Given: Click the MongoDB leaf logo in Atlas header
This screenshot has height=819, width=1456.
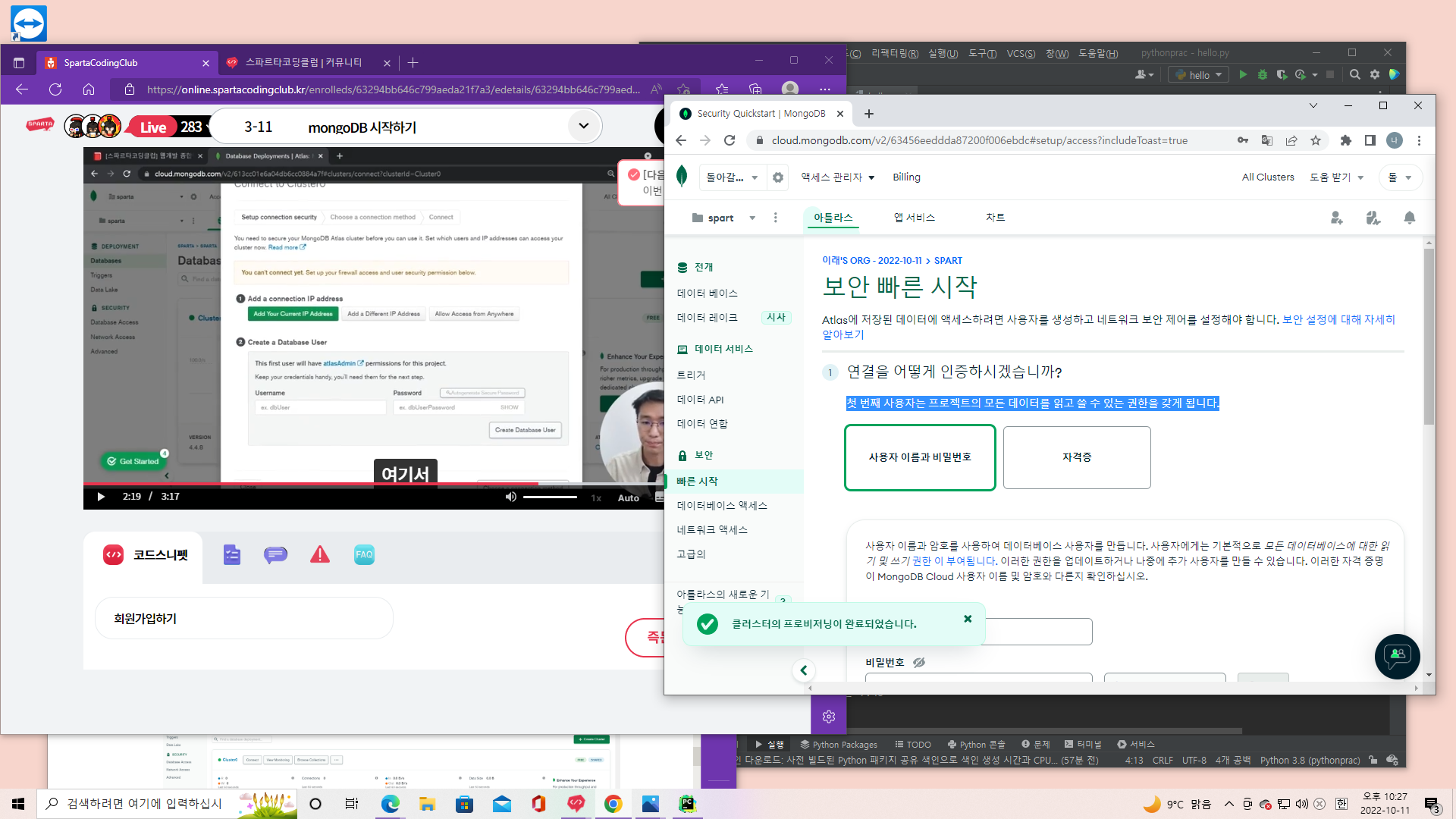Looking at the screenshot, I should 682,176.
